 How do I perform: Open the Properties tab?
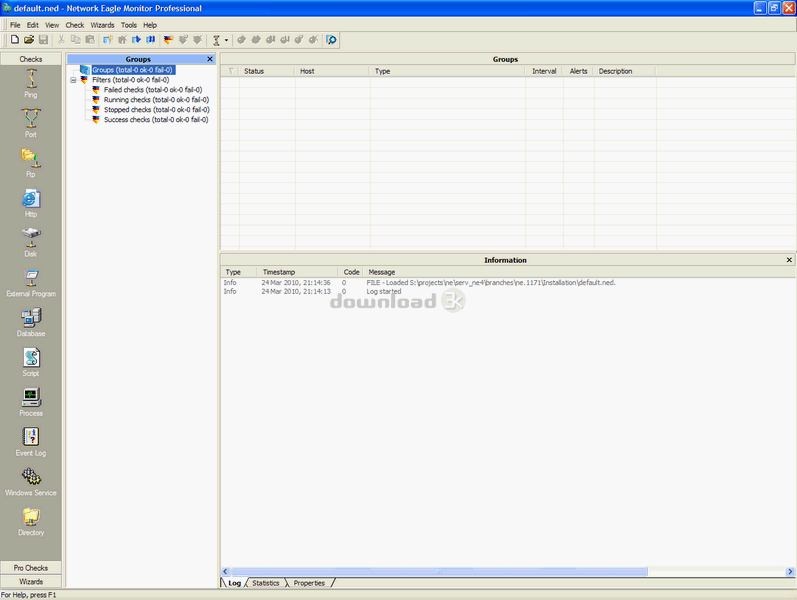pos(309,583)
